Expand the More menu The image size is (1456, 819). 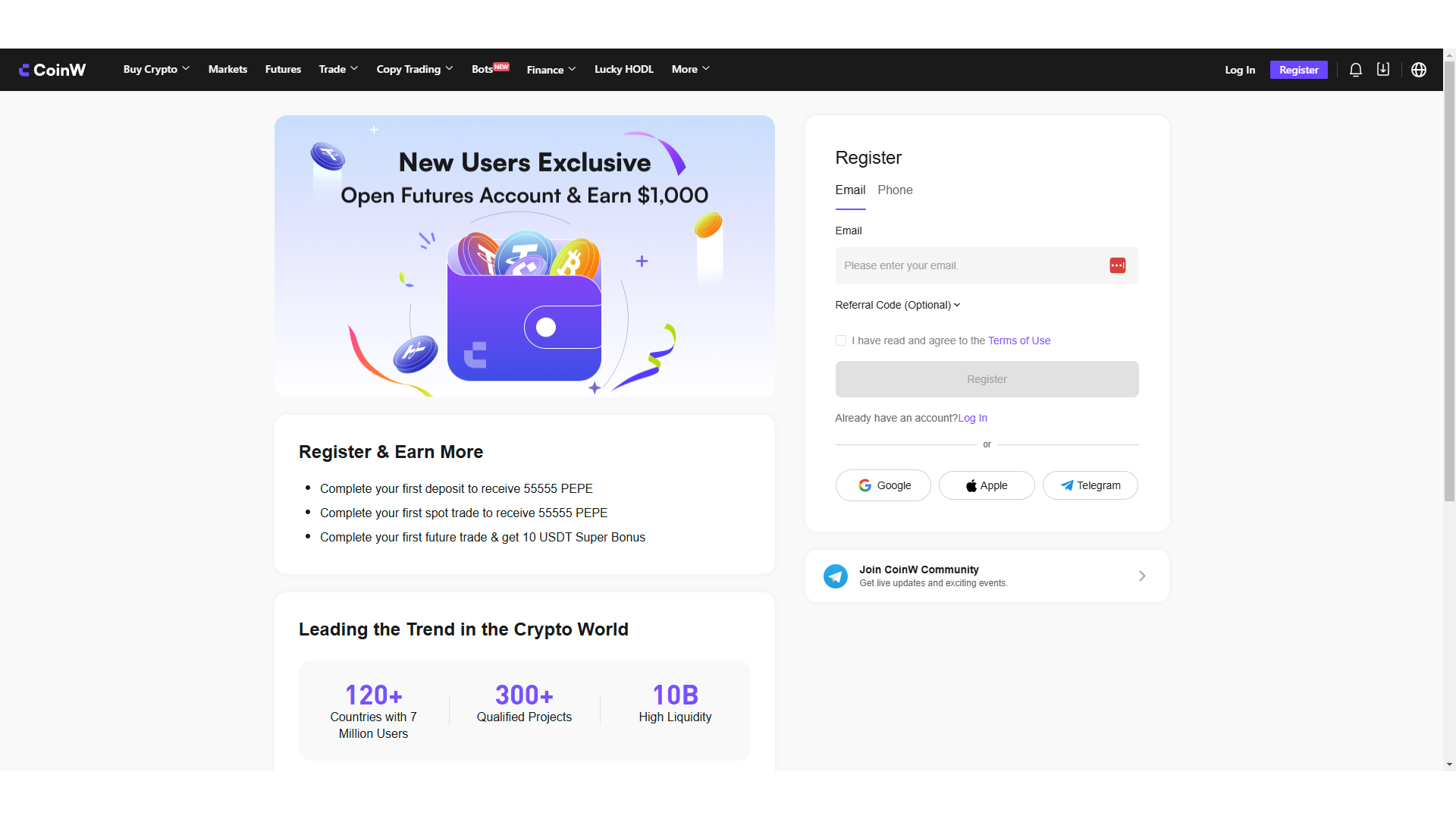coord(691,69)
